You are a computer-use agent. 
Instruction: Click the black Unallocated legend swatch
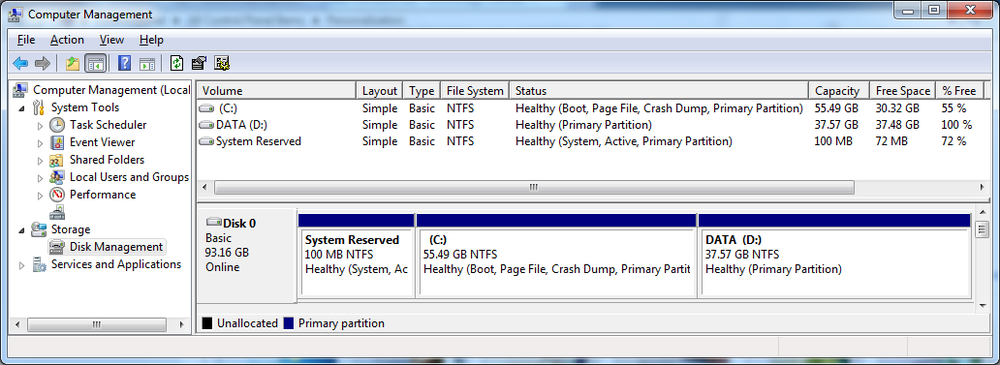[207, 324]
